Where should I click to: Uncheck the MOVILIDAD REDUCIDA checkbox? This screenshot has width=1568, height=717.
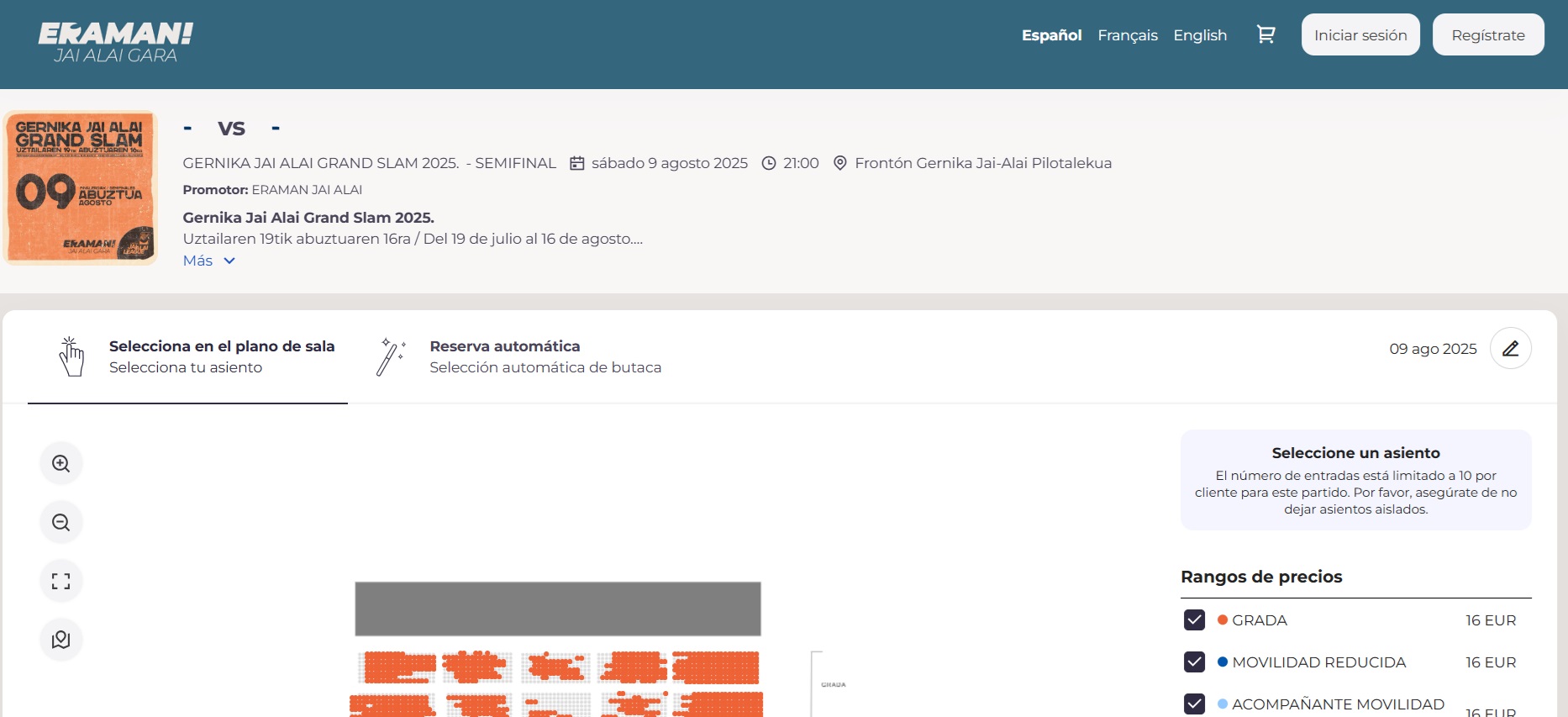click(1194, 662)
